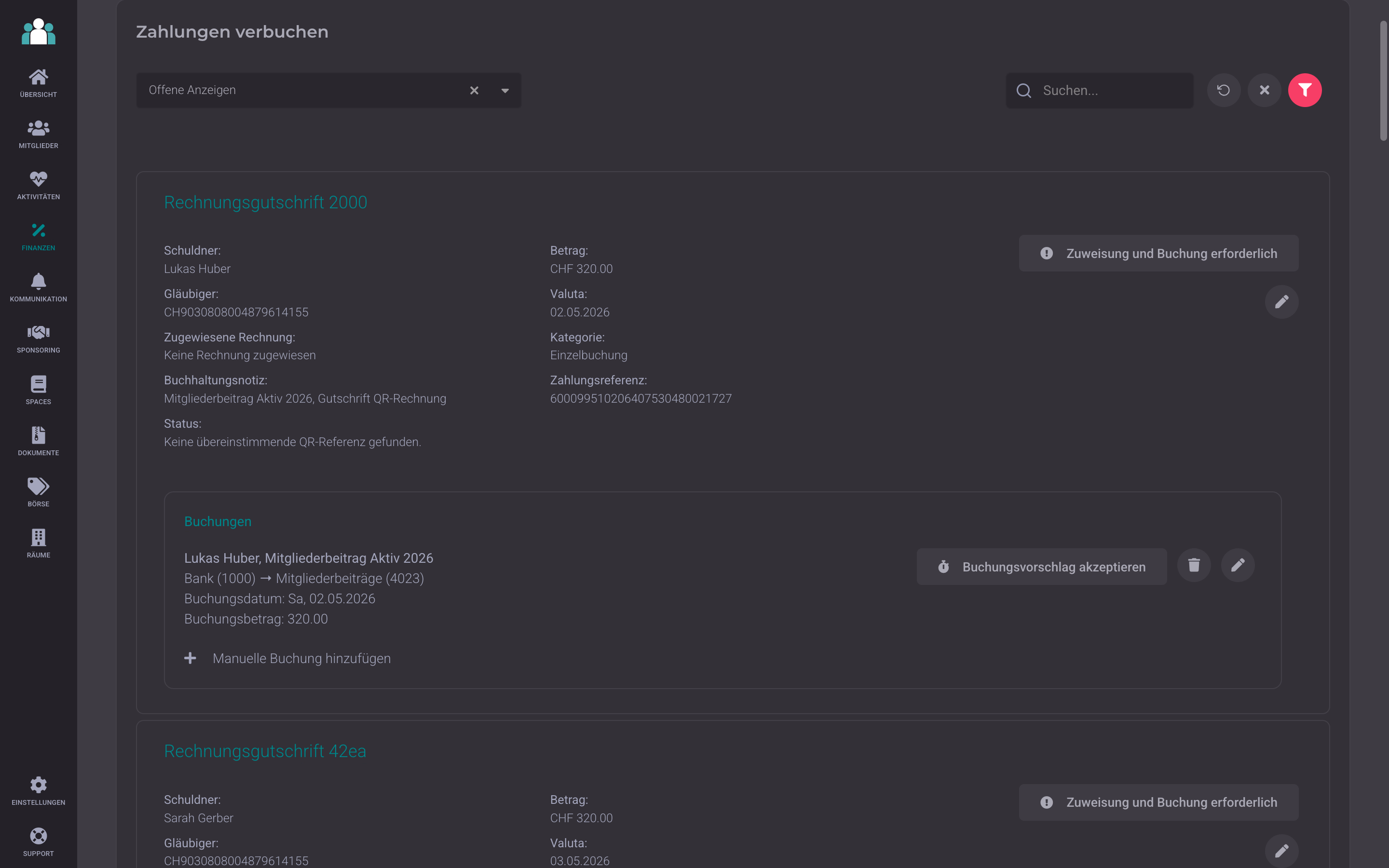Select the Buchungsbetrag: 320.00 line

pos(256,619)
